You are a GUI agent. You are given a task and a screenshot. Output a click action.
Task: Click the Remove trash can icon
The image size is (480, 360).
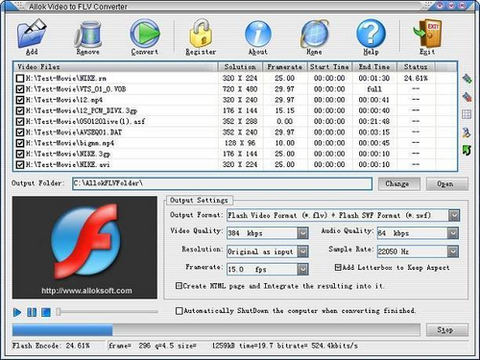tap(88, 34)
